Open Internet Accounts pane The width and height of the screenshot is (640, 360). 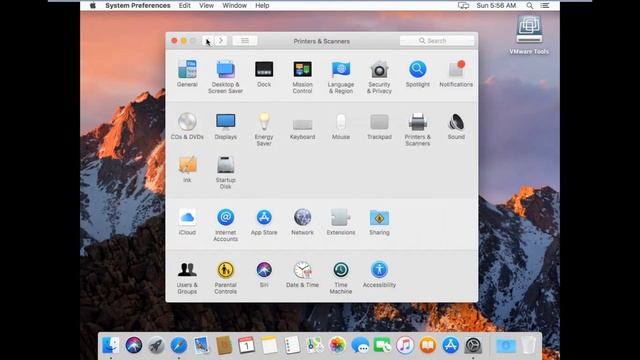(x=225, y=225)
